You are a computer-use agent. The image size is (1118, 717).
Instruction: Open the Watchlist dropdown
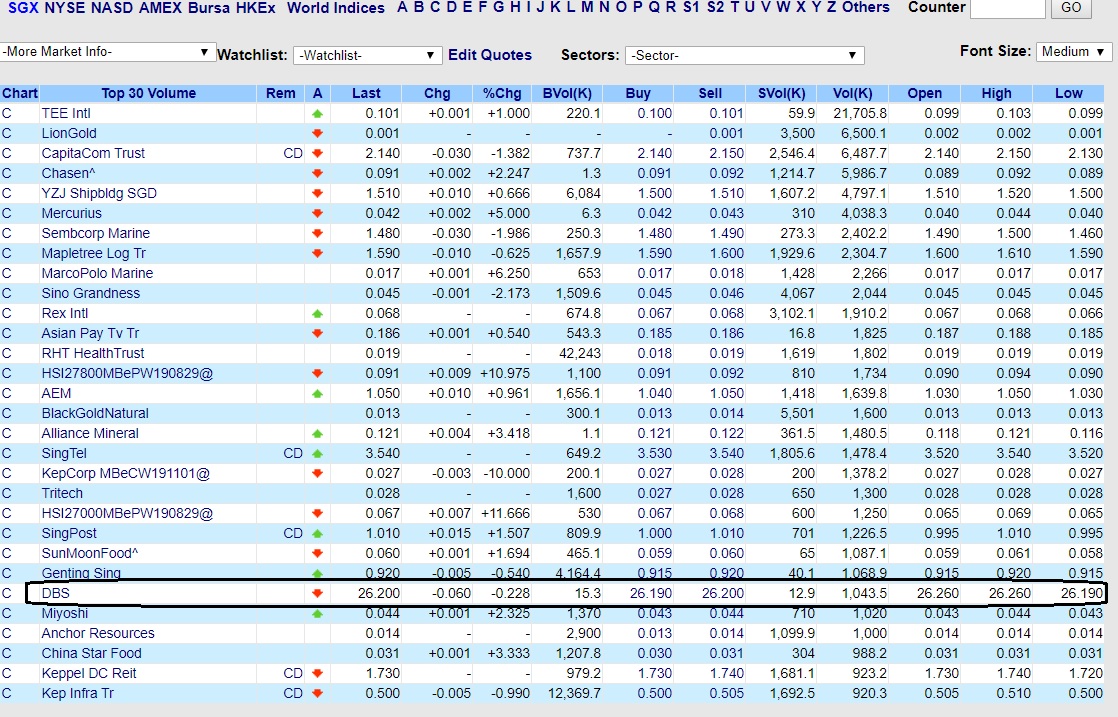366,56
